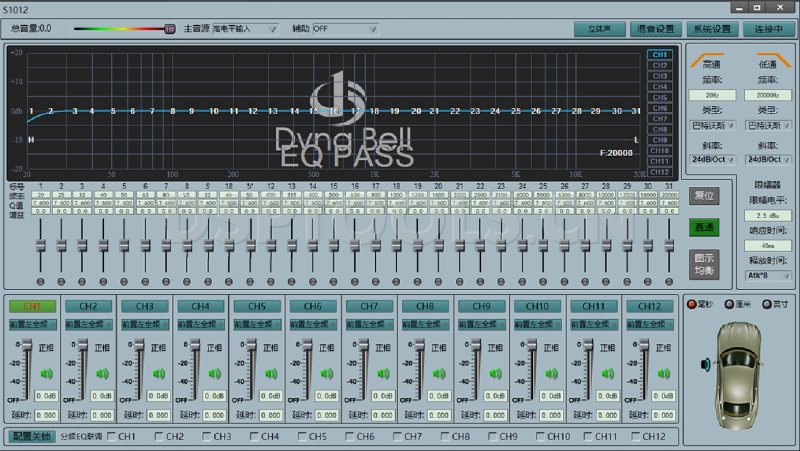Click the master volume slider handle
The height and width of the screenshot is (451, 800).
coord(169,29)
